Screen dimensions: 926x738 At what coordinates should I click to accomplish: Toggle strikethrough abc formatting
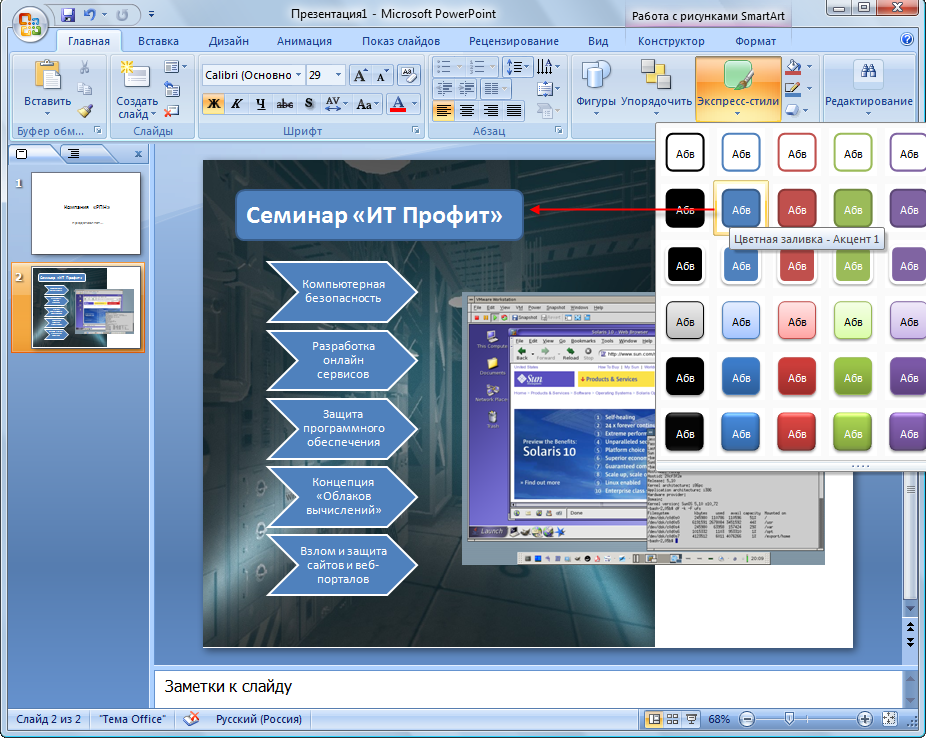pyautogui.click(x=285, y=104)
